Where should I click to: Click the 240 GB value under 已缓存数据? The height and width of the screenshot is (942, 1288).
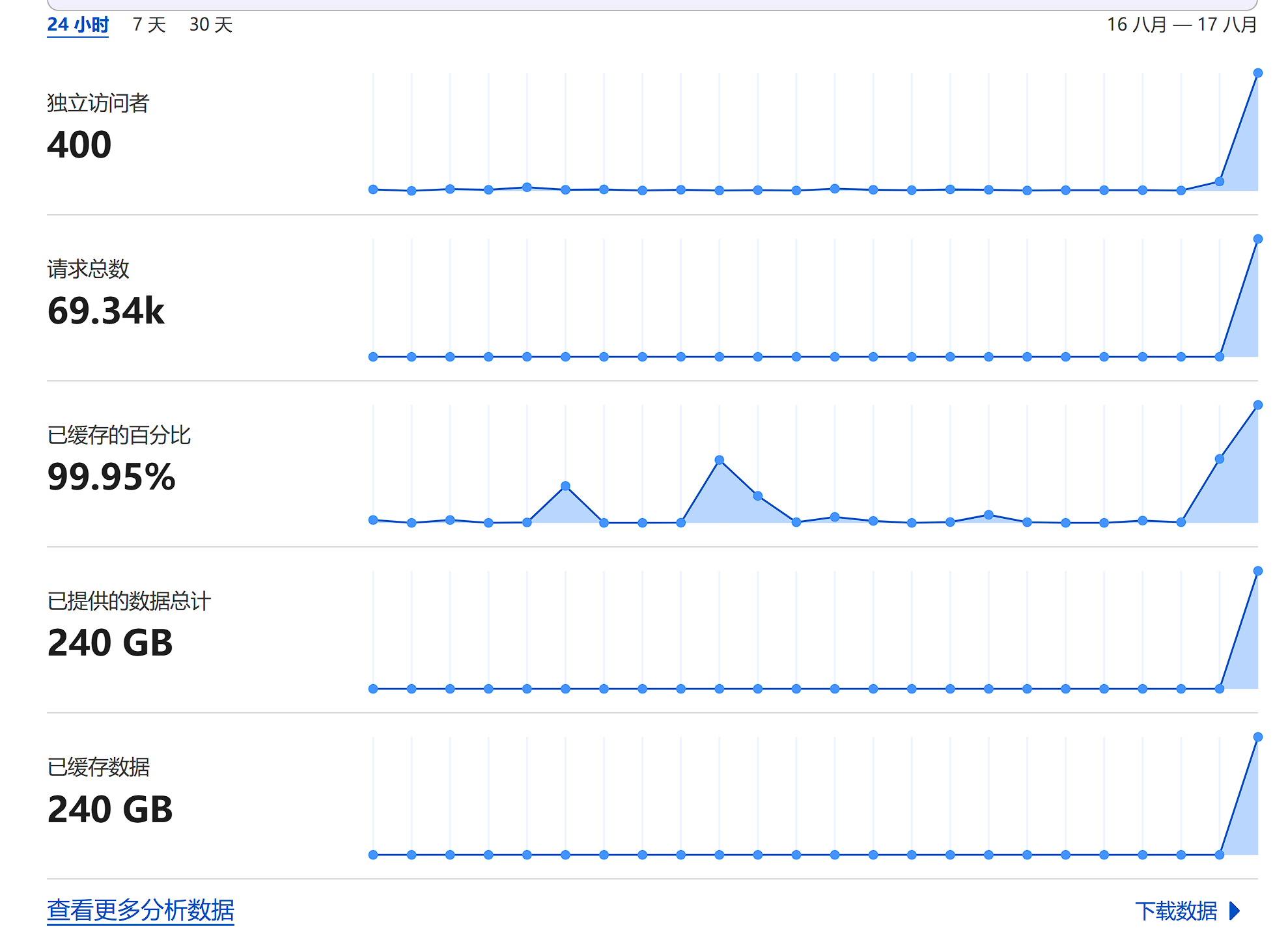tap(110, 809)
